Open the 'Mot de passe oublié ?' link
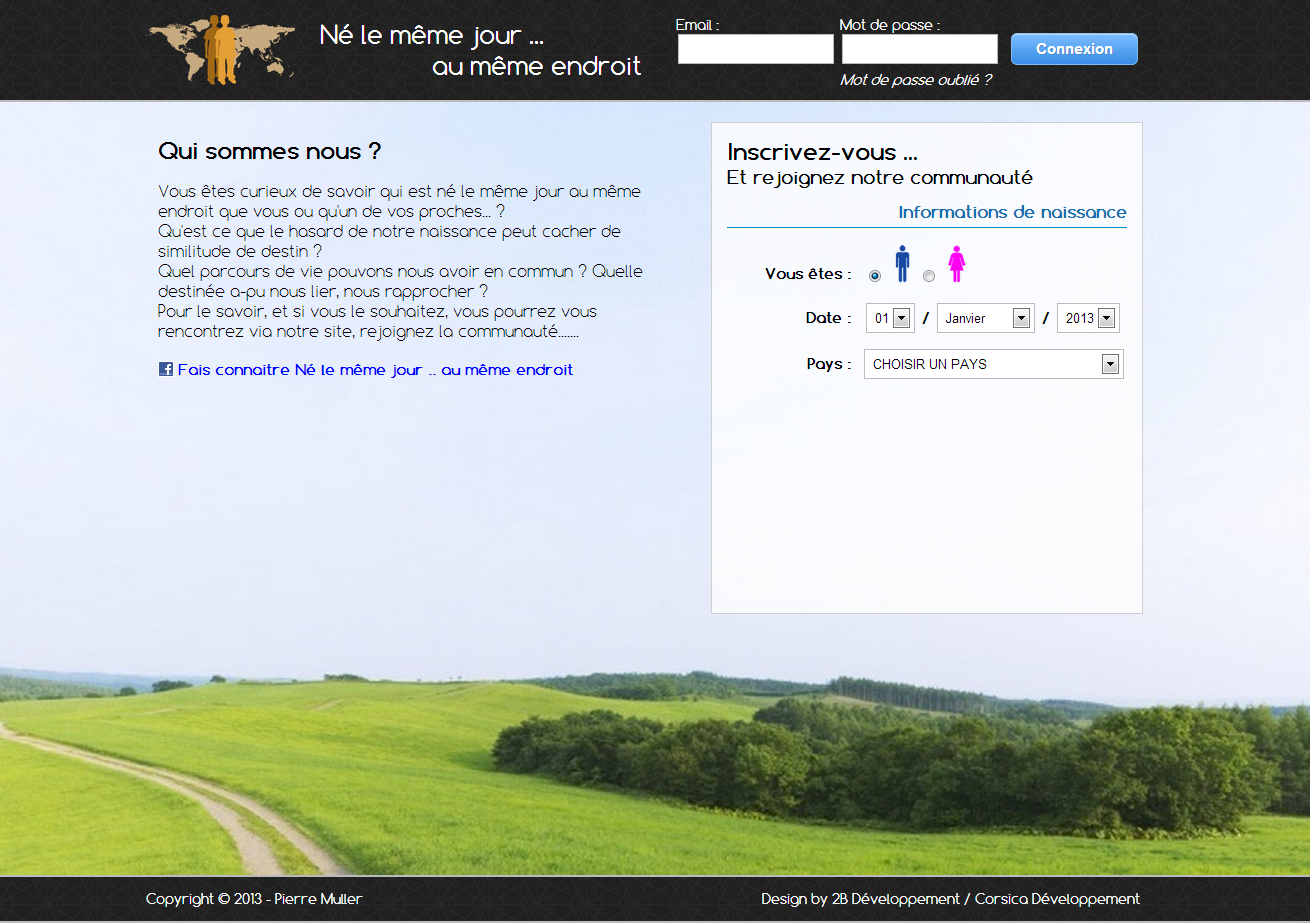The width and height of the screenshot is (1310, 923). coord(915,80)
